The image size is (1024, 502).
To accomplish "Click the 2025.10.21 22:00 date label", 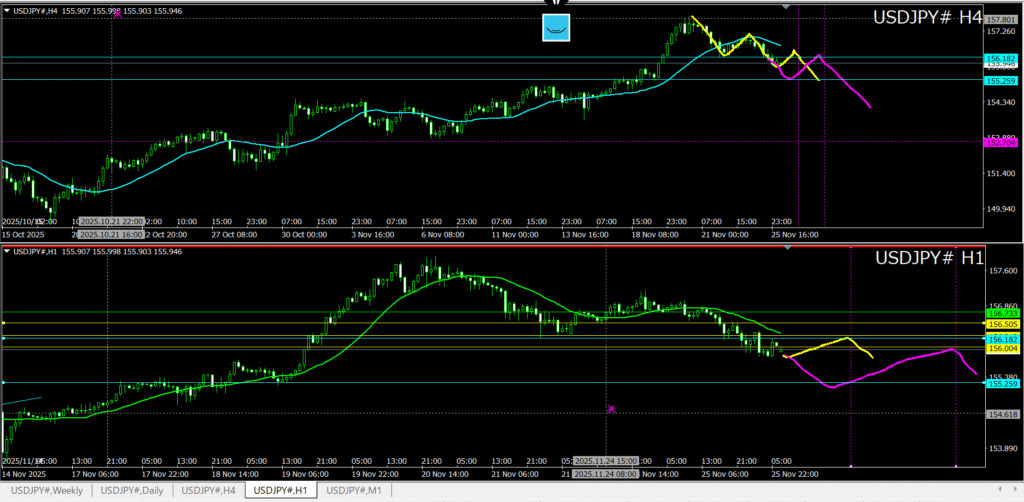I will 112,221.
